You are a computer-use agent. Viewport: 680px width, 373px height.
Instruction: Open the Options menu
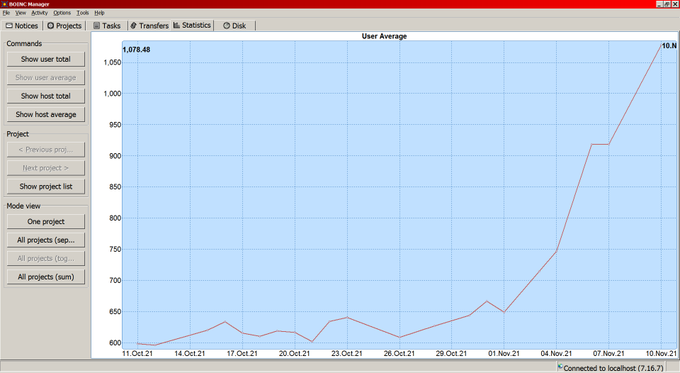pyautogui.click(x=62, y=13)
